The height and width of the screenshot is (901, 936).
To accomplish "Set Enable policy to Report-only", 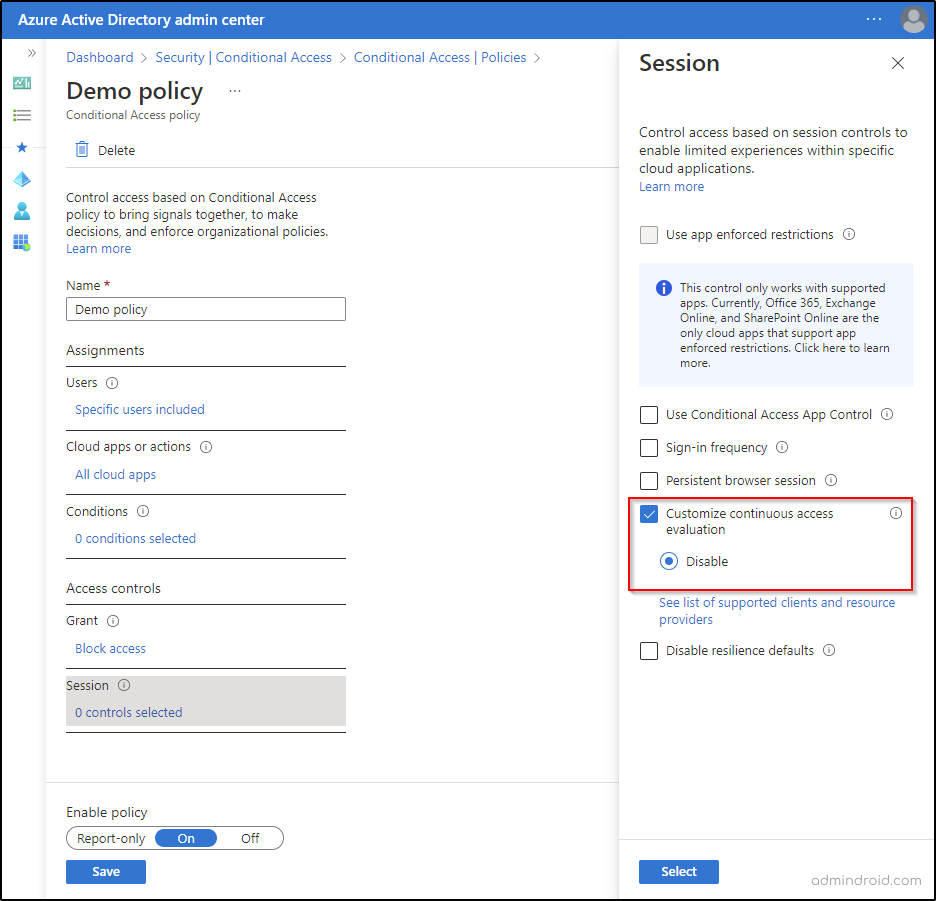I will coord(111,838).
